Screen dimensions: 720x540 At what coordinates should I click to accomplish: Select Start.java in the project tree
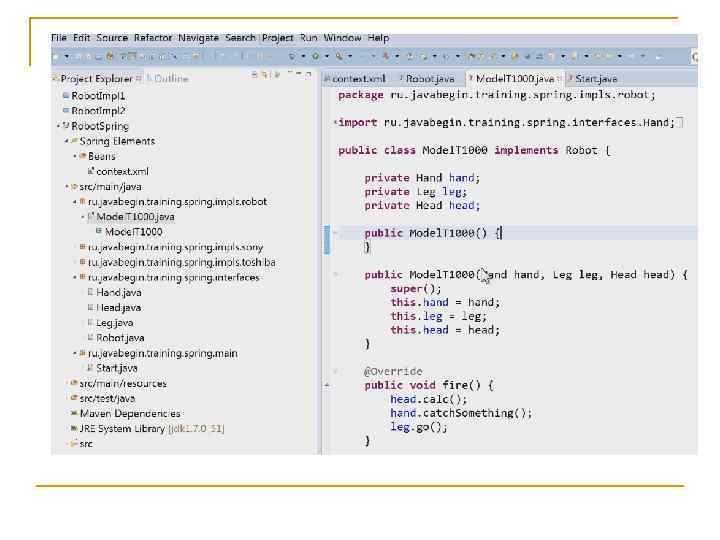point(112,368)
